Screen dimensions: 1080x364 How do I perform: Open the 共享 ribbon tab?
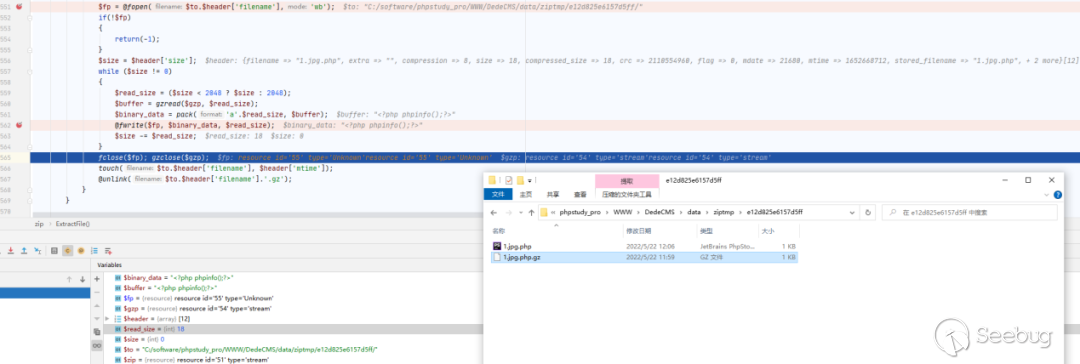[552, 194]
